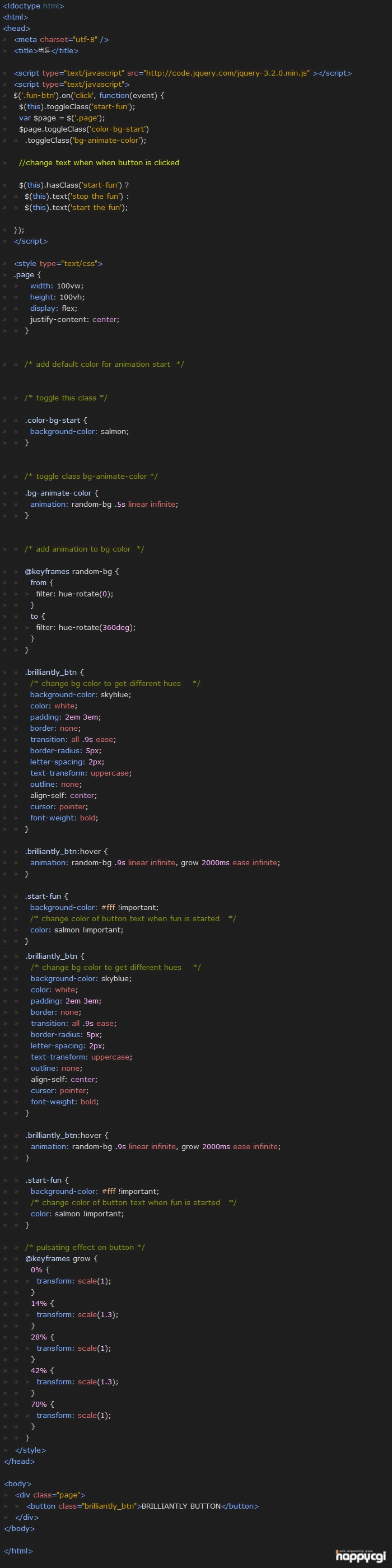392x1568 pixels.
Task: Click the 'to {' keyframe line
Action: (37, 617)
